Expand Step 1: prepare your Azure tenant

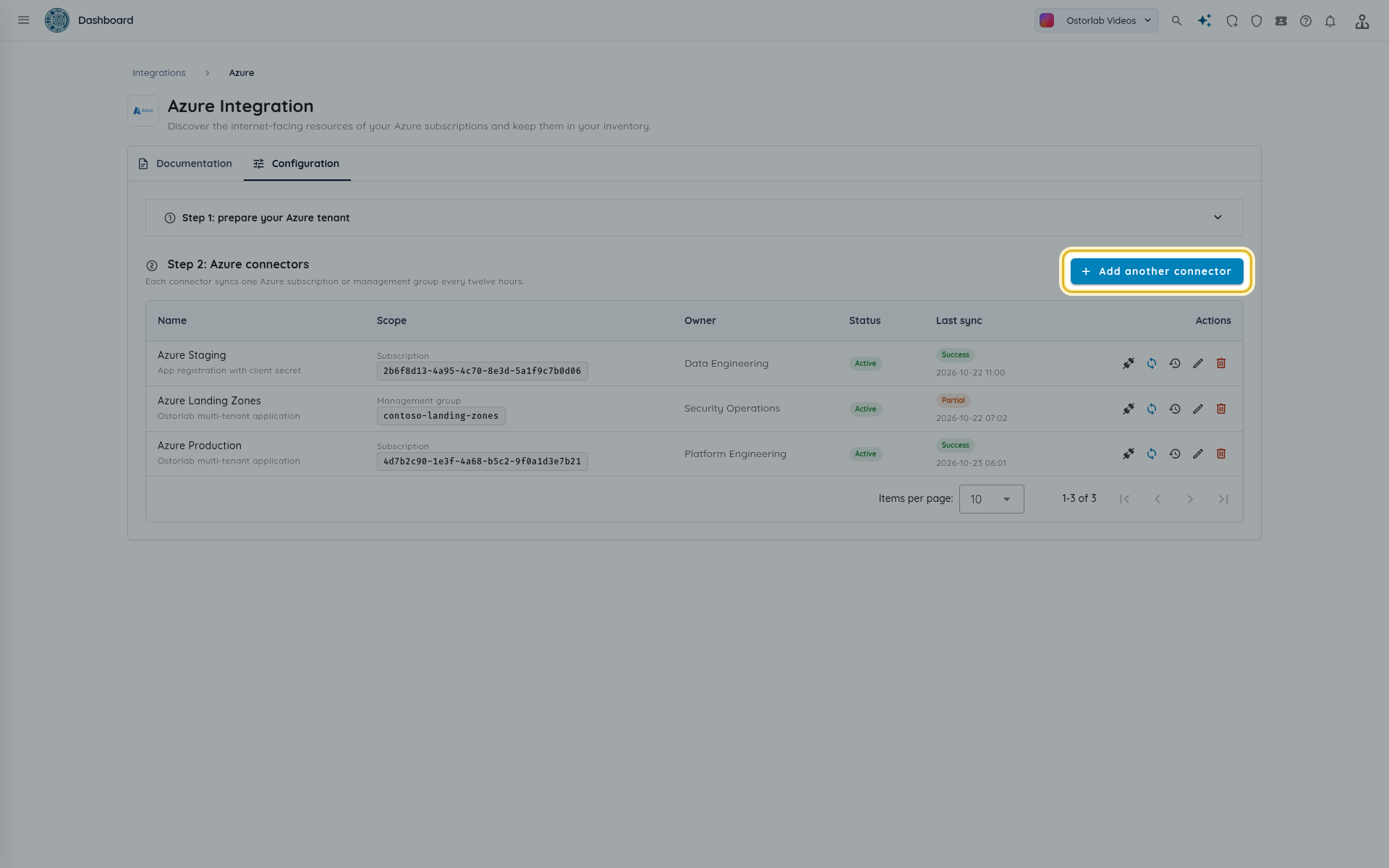pyautogui.click(x=694, y=218)
